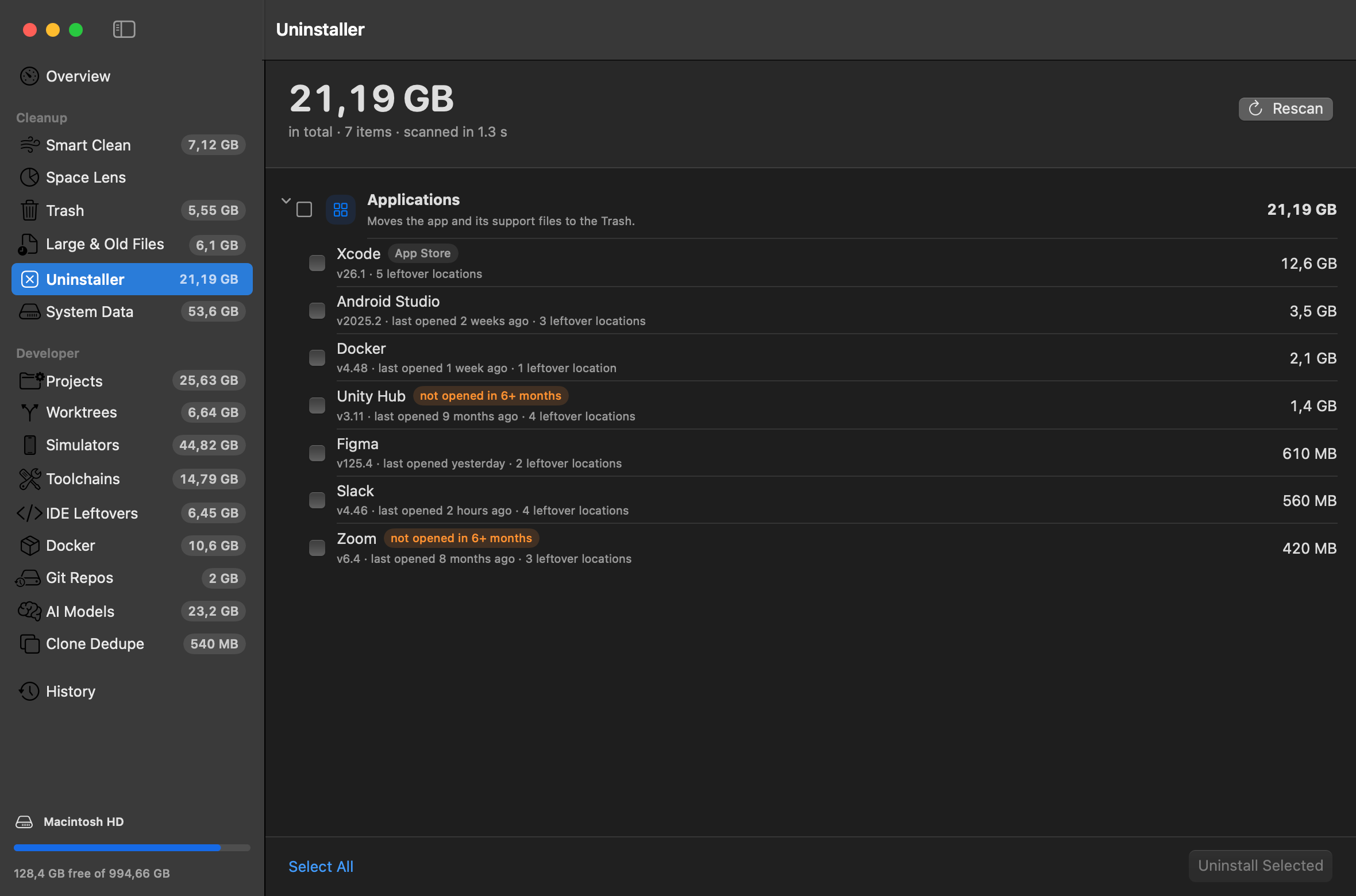
Task: Click the Uninstaller X-box icon
Action: tap(30, 279)
